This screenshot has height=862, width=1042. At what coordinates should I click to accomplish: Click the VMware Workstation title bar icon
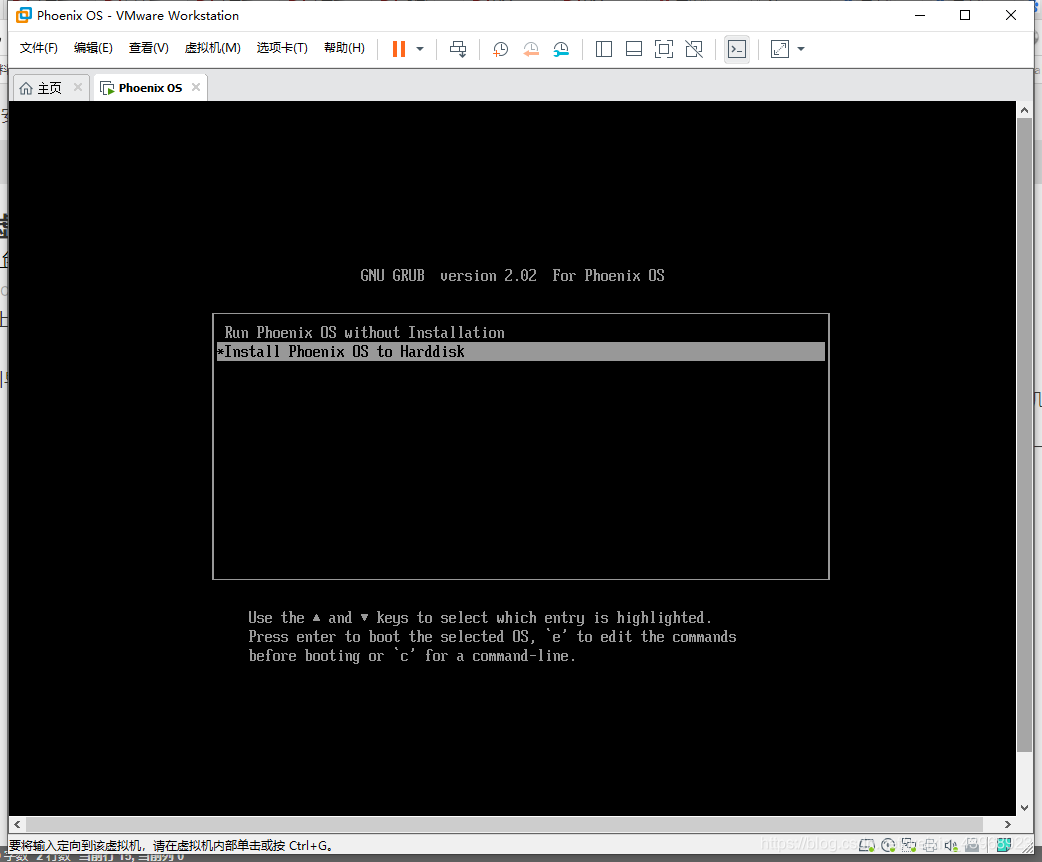pyautogui.click(x=24, y=15)
